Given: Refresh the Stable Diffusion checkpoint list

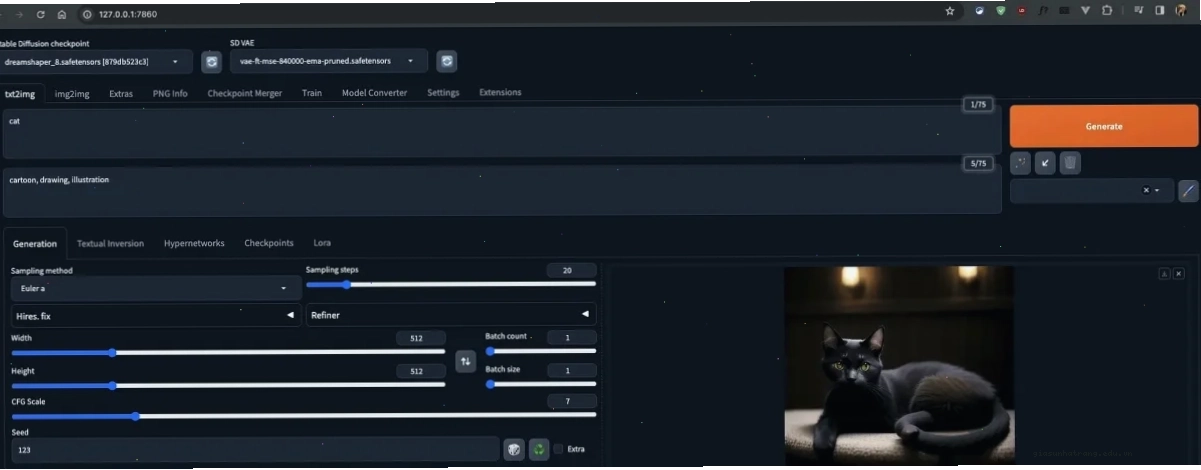Looking at the screenshot, I should tap(211, 61).
